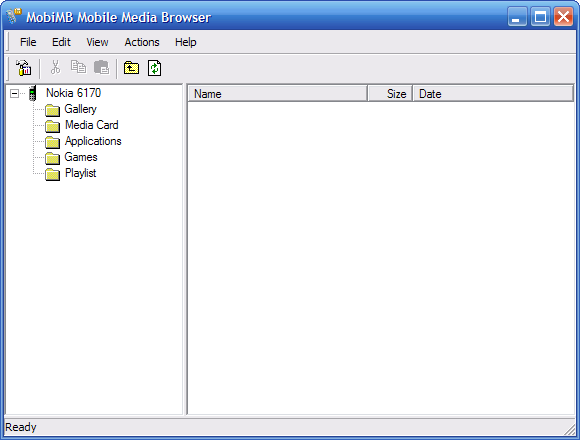Click the Playlist folder icon
Viewport: 580px width, 440px height.
(x=52, y=174)
